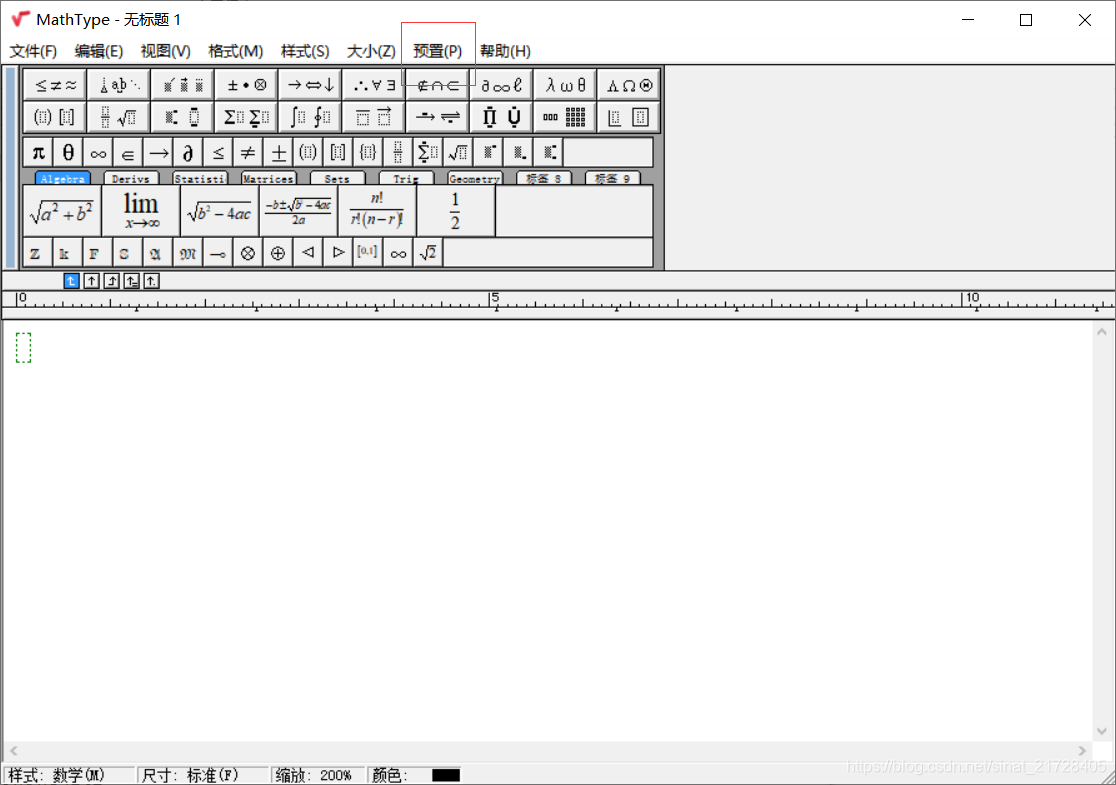Open the fraction and radical templates palette
The height and width of the screenshot is (785, 1116).
(119, 117)
